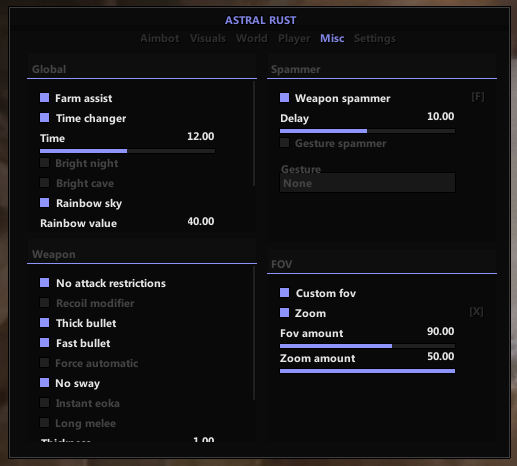Open the Visuals tab
The image size is (517, 466).
(208, 38)
